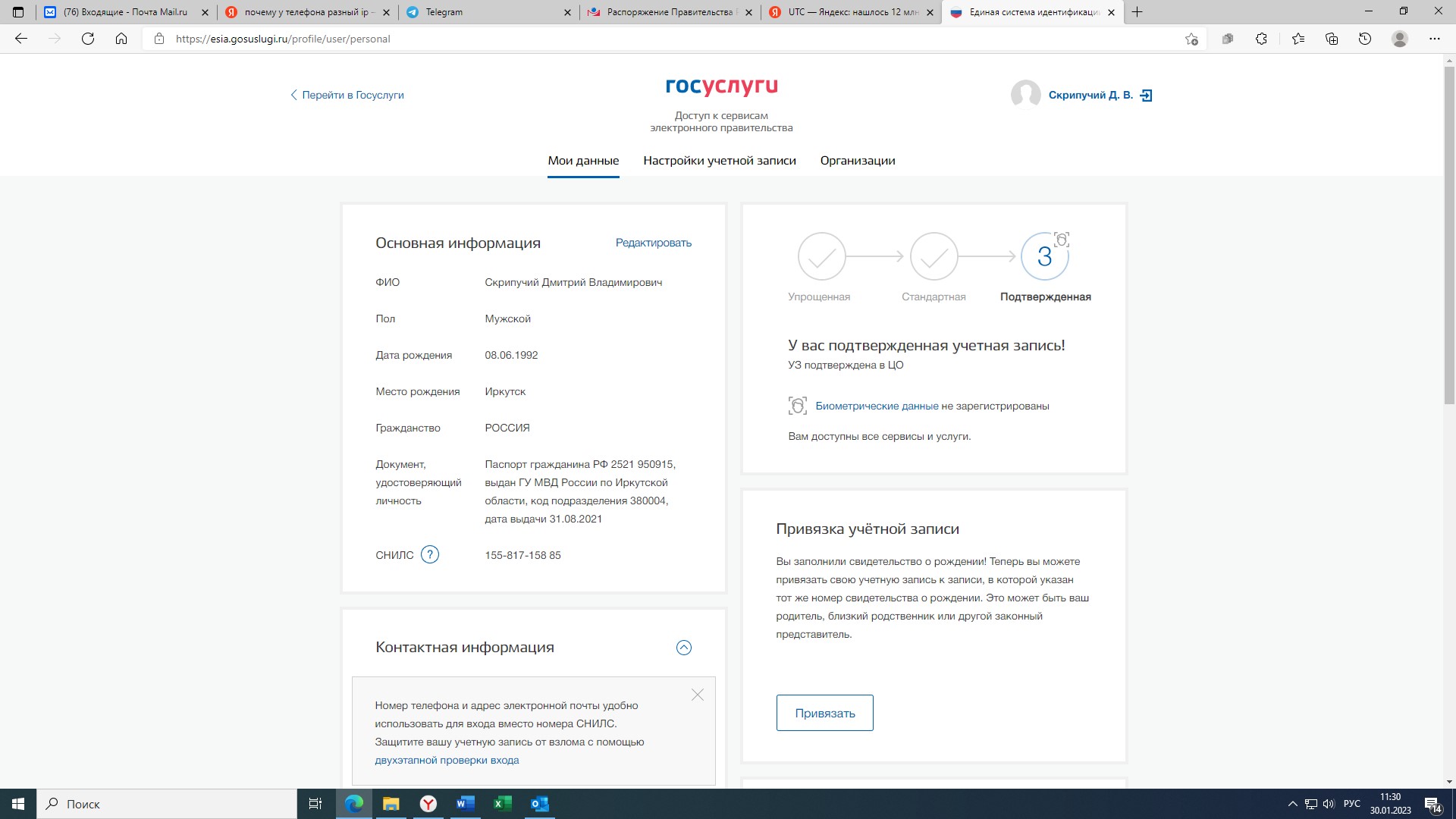
Task: Click the Редактировать link
Action: click(653, 243)
